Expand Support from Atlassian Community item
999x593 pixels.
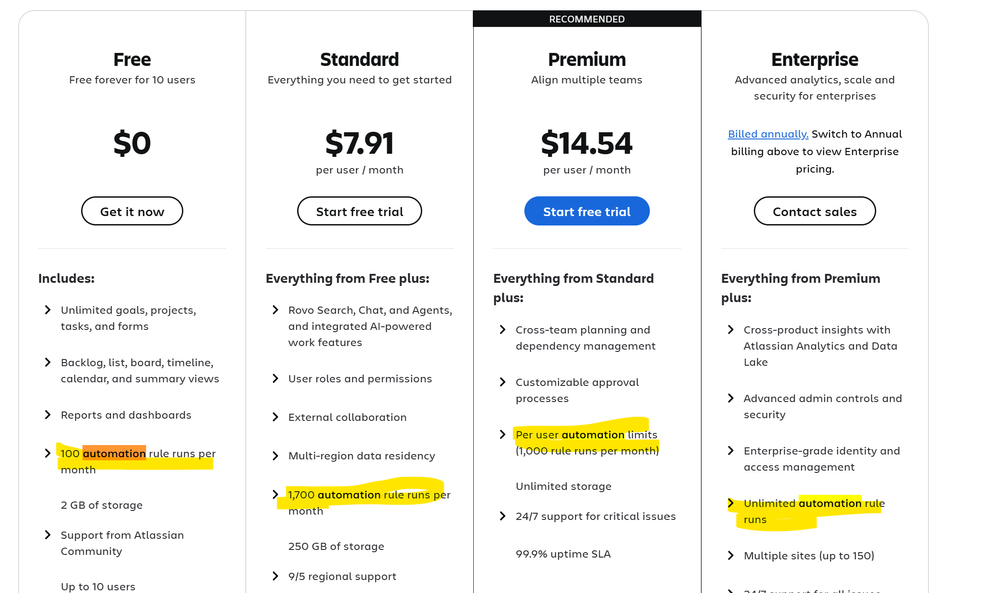point(48,534)
